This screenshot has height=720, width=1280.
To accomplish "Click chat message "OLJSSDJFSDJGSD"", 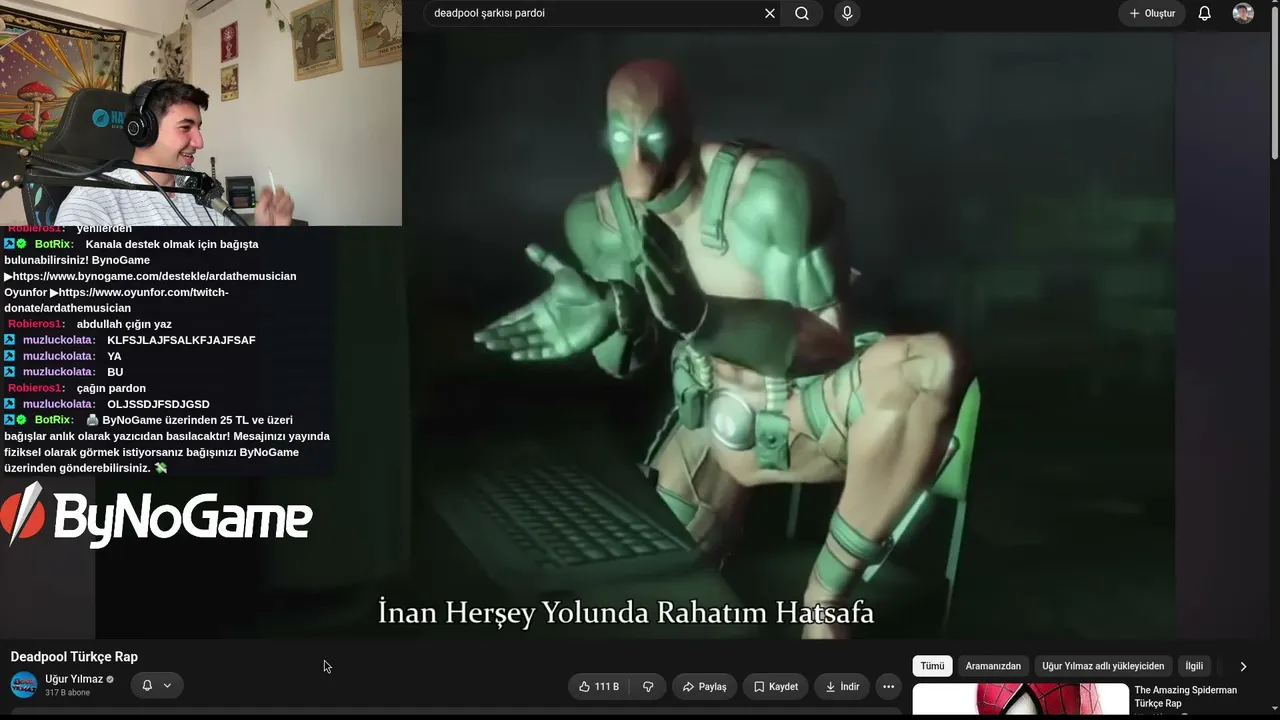I will (158, 404).
